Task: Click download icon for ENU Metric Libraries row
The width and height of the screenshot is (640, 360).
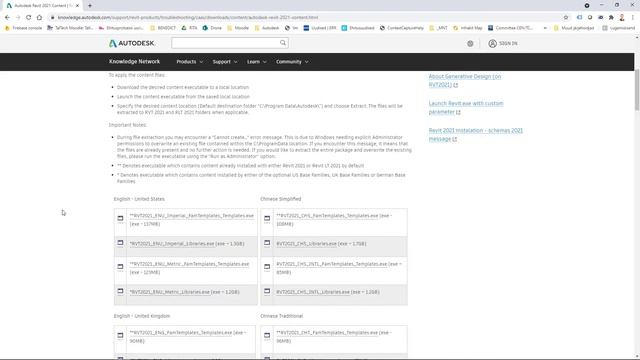Action: point(120,291)
